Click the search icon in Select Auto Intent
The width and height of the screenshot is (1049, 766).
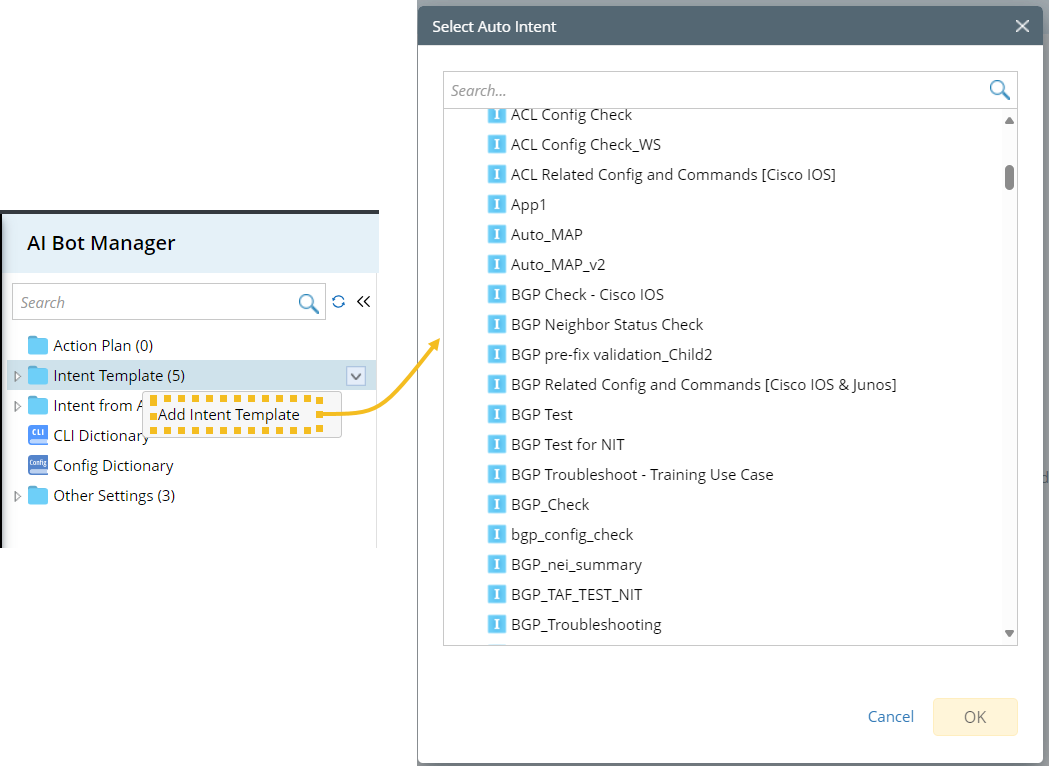point(999,90)
